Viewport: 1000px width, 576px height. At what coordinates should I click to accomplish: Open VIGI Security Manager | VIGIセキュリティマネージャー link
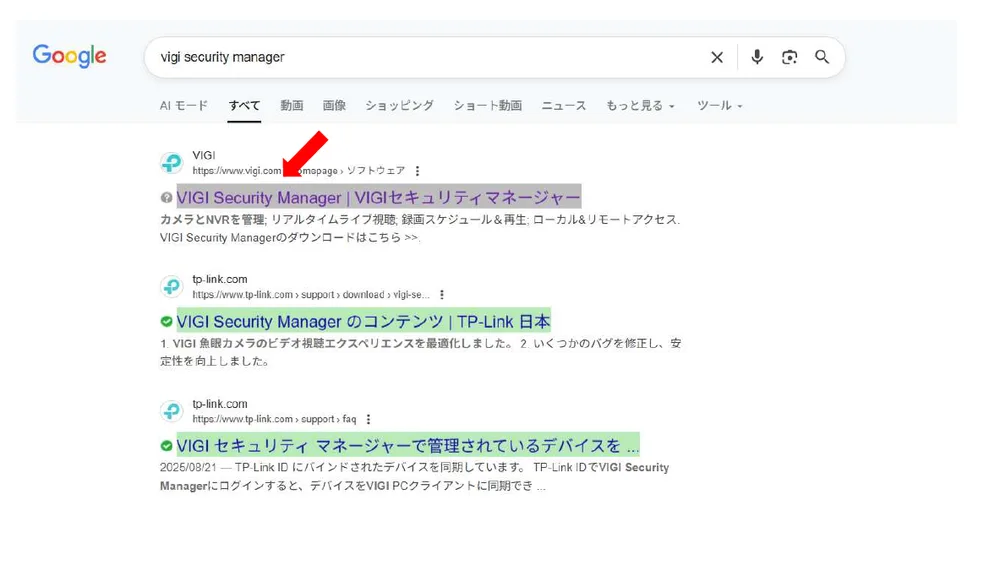click(379, 198)
